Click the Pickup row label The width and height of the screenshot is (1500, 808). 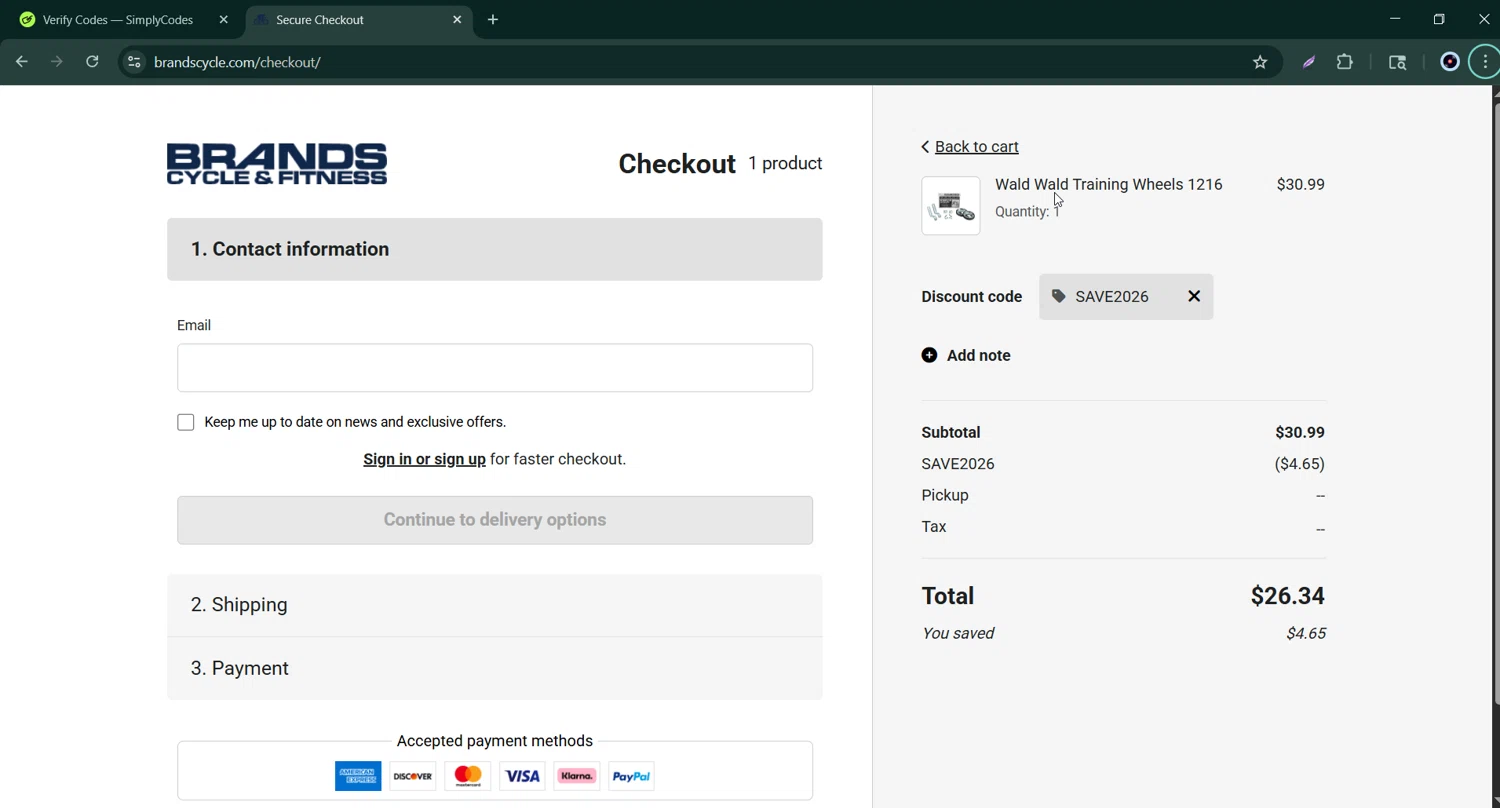point(945,495)
